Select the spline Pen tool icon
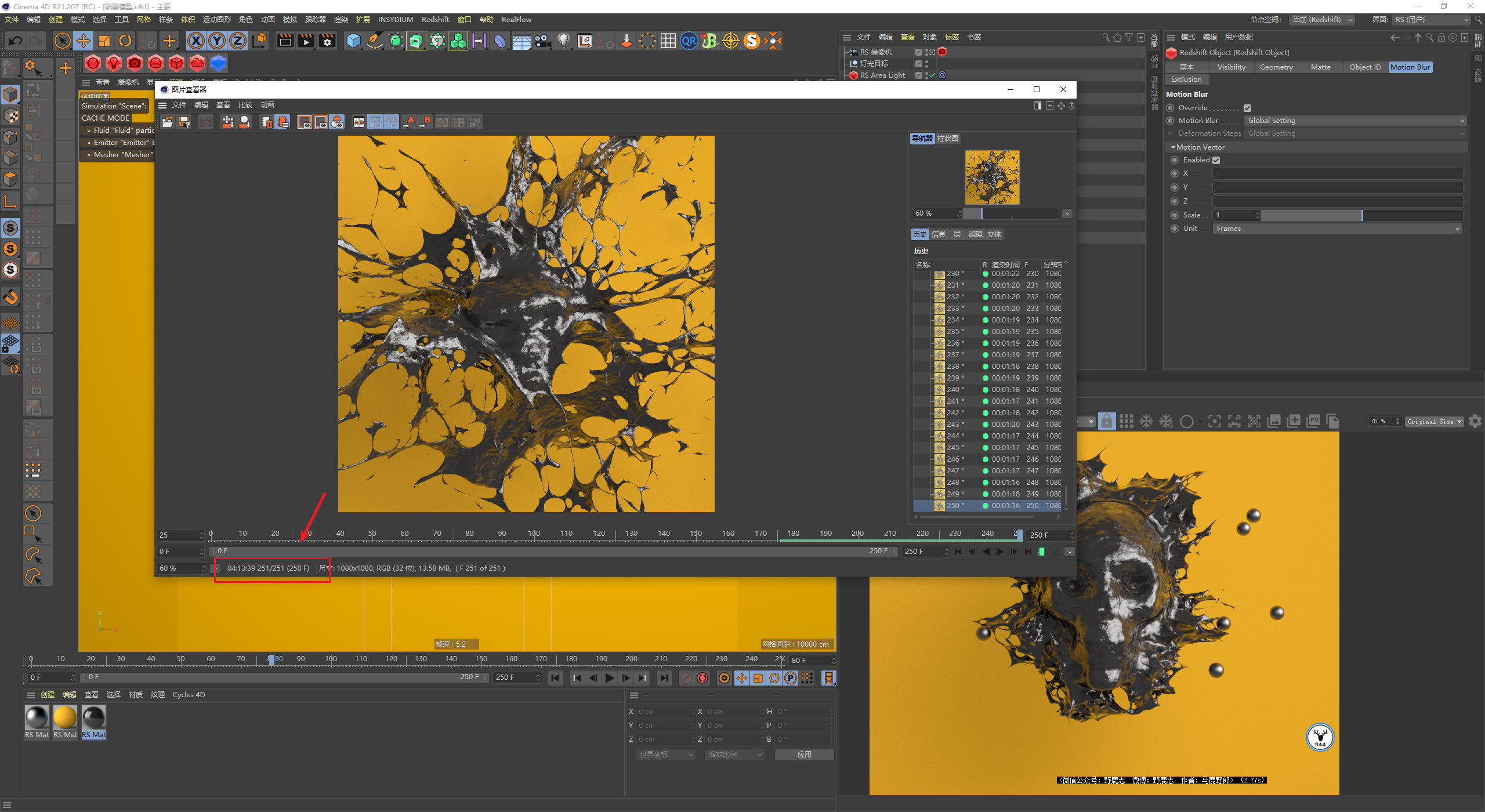The image size is (1485, 812). coord(375,41)
